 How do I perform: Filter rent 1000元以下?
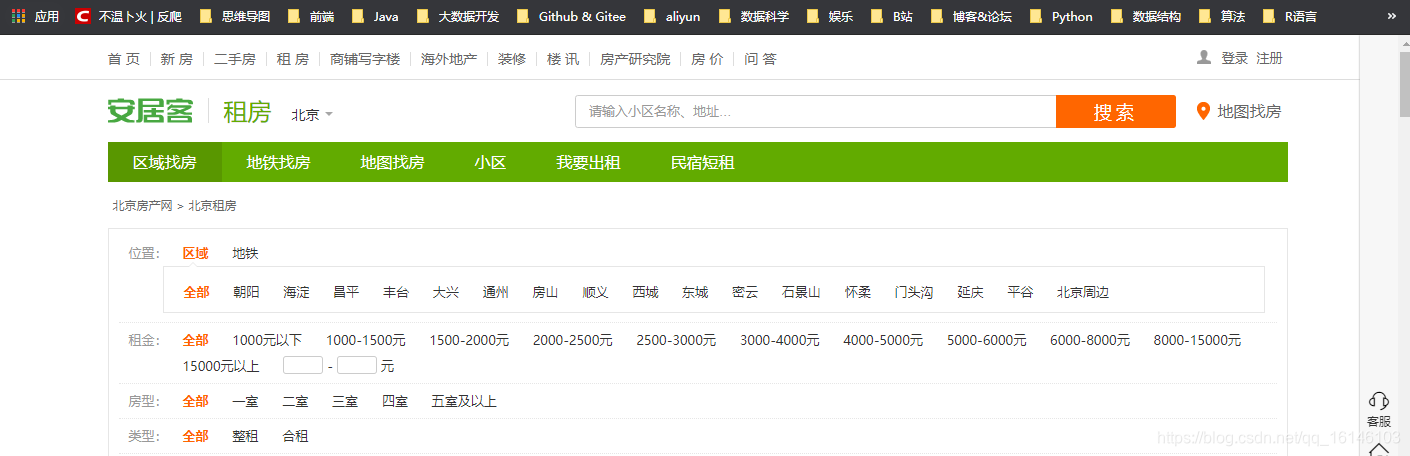[x=267, y=341]
